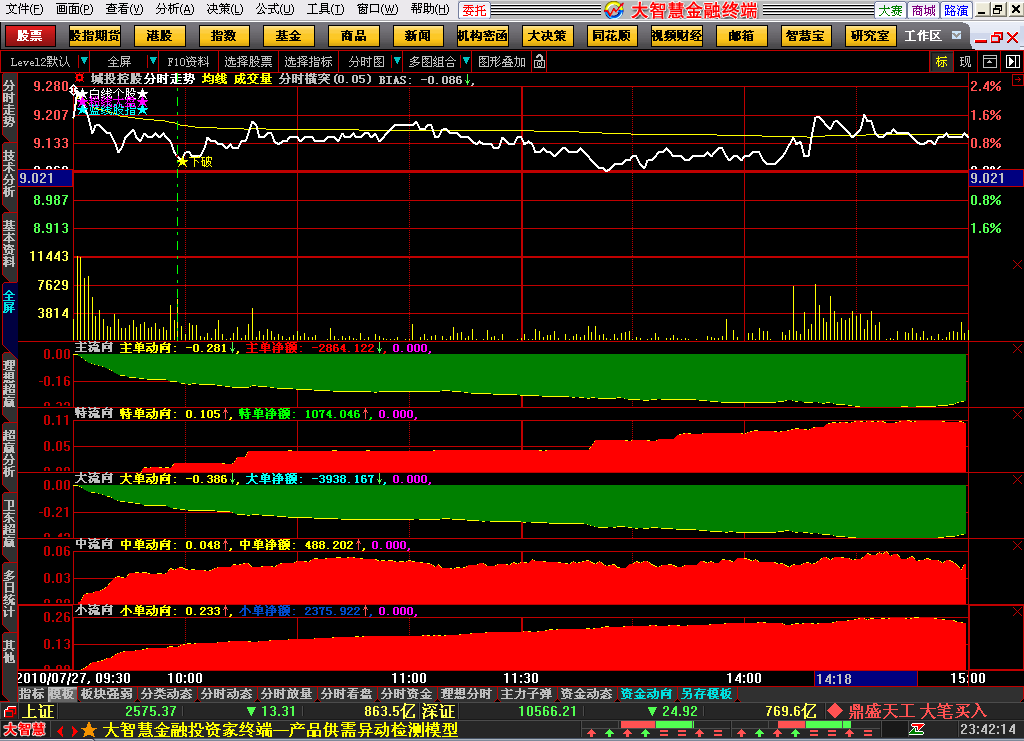The height and width of the screenshot is (741, 1024).
Task: Click the red window icon beside 上证
Action: pyautogui.click(x=9, y=711)
